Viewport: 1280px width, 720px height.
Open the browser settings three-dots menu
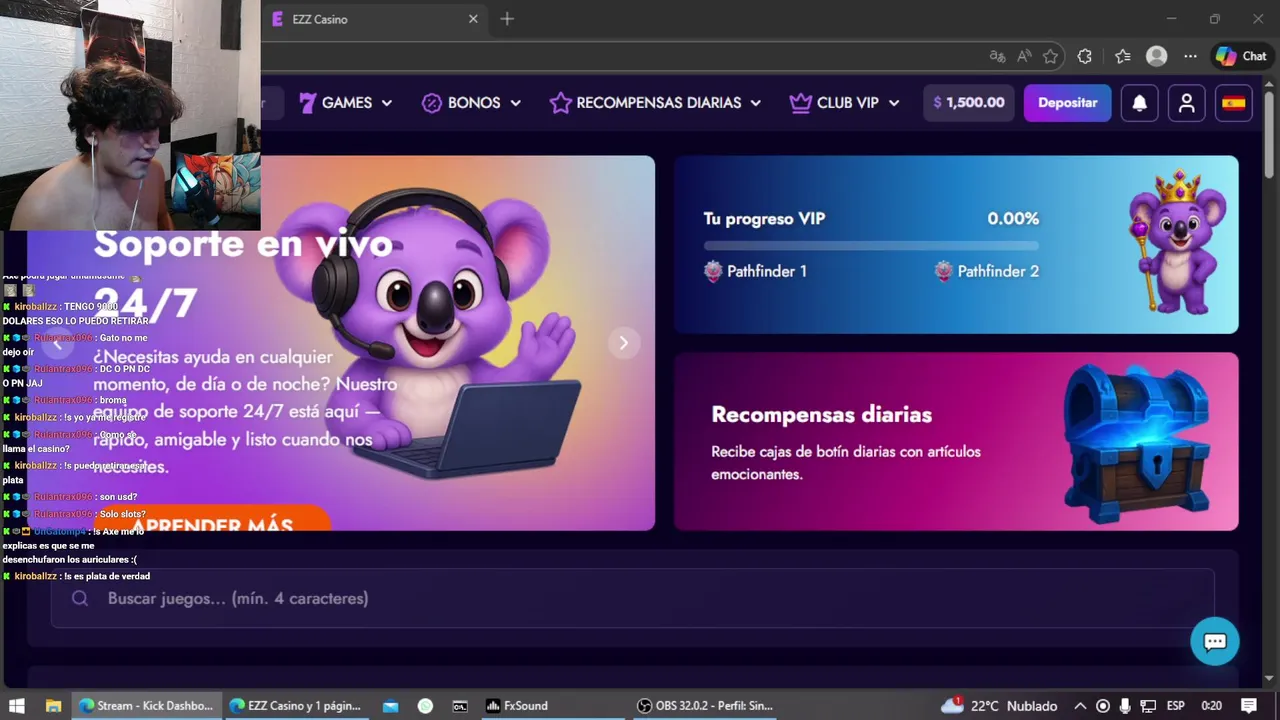pyautogui.click(x=1190, y=57)
